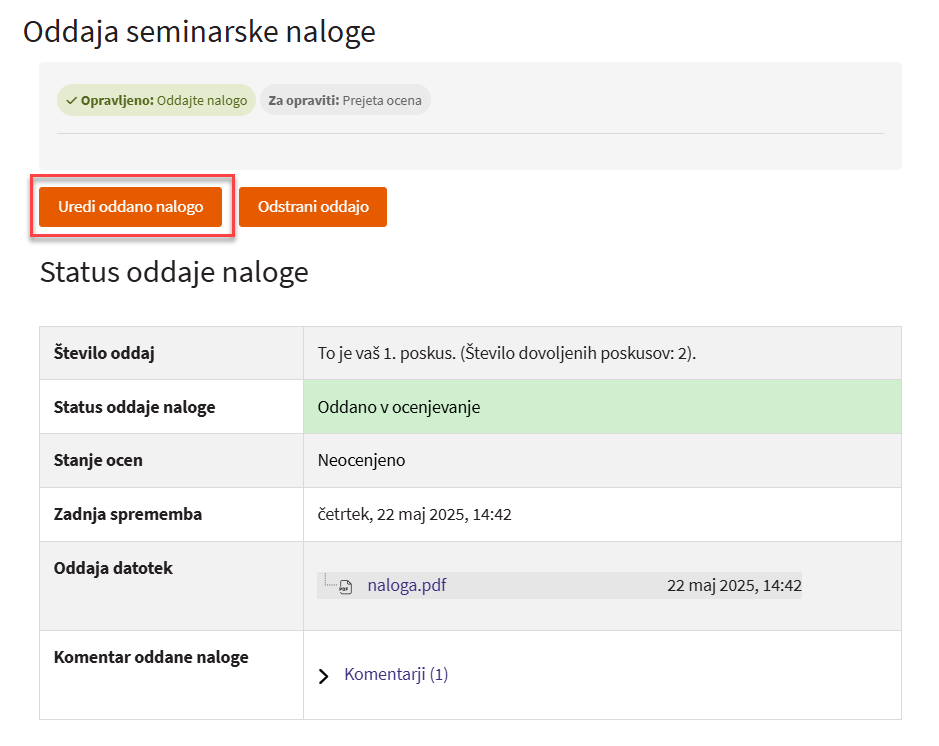Viewport: 939px width, 746px height.
Task: Click the "Status oddaje naloge" section heading
Action: (x=174, y=272)
